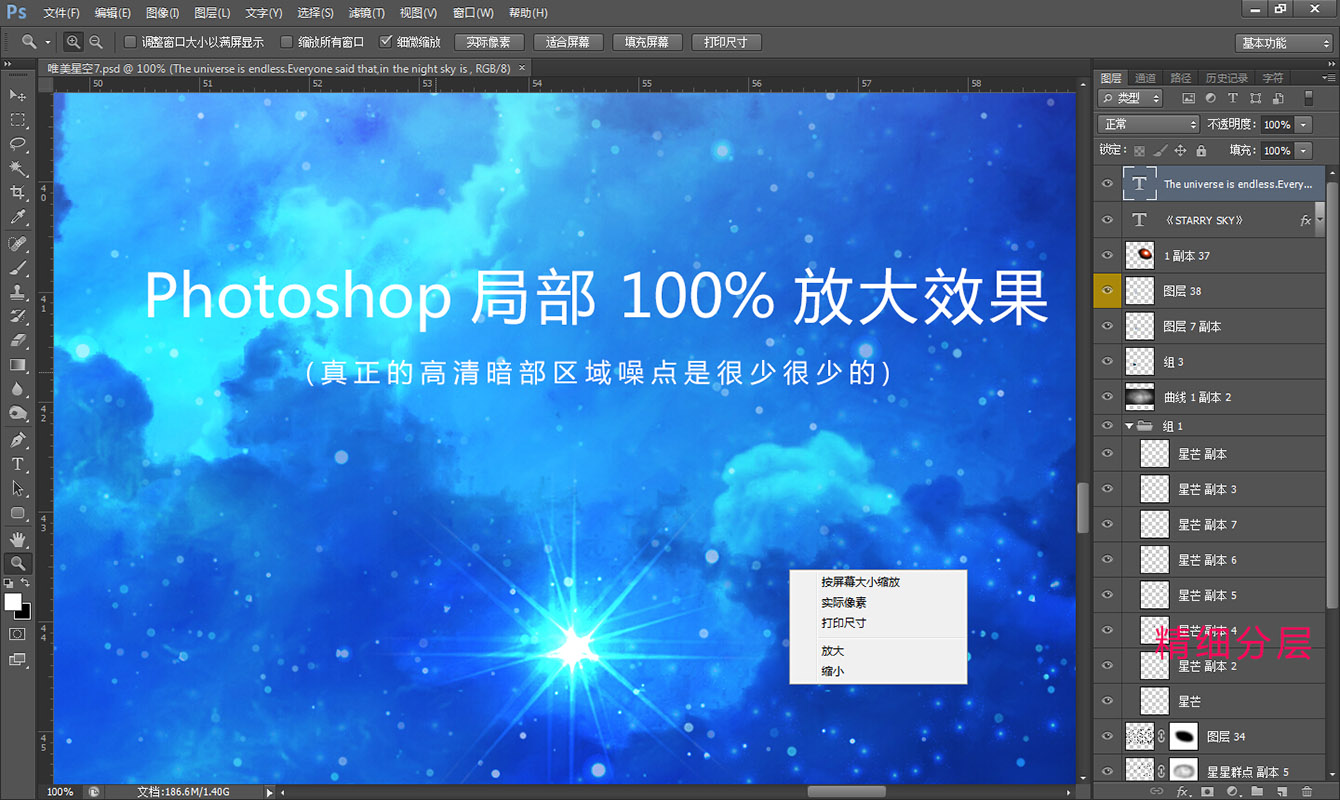Open the 填充 fill slider arrow
Viewport: 1340px width, 800px height.
click(x=1303, y=150)
